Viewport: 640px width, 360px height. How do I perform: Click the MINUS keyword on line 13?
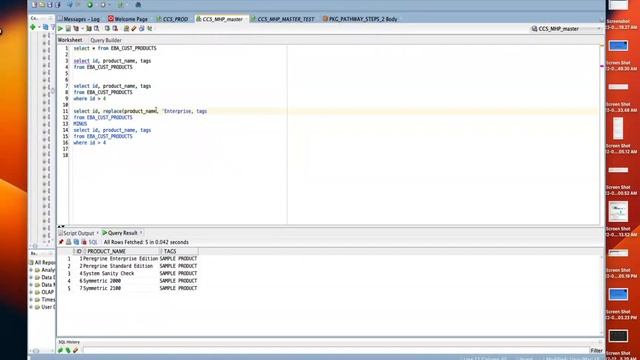click(80, 124)
